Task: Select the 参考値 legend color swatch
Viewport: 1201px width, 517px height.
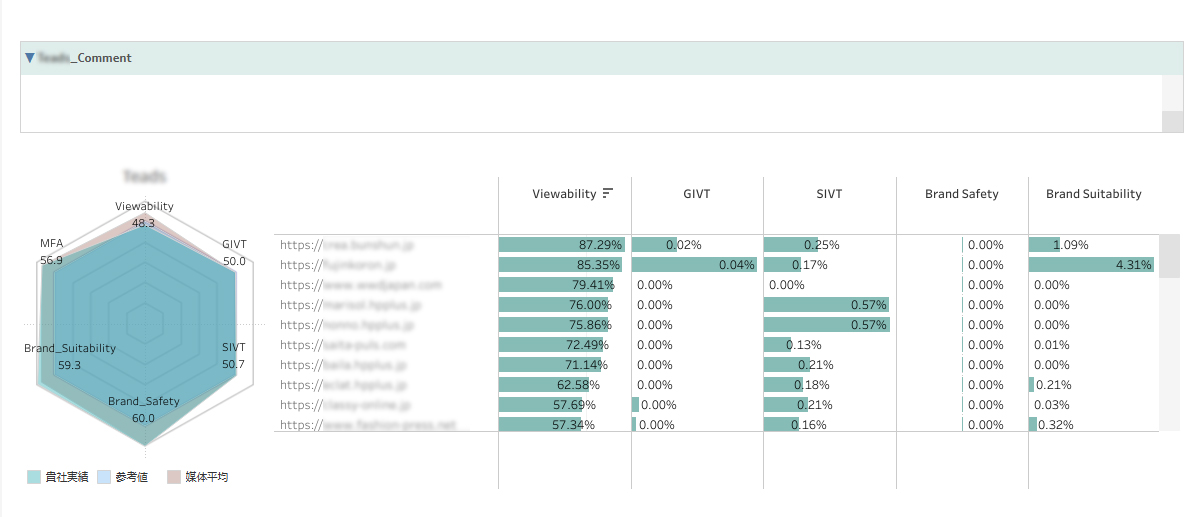Action: tap(105, 477)
